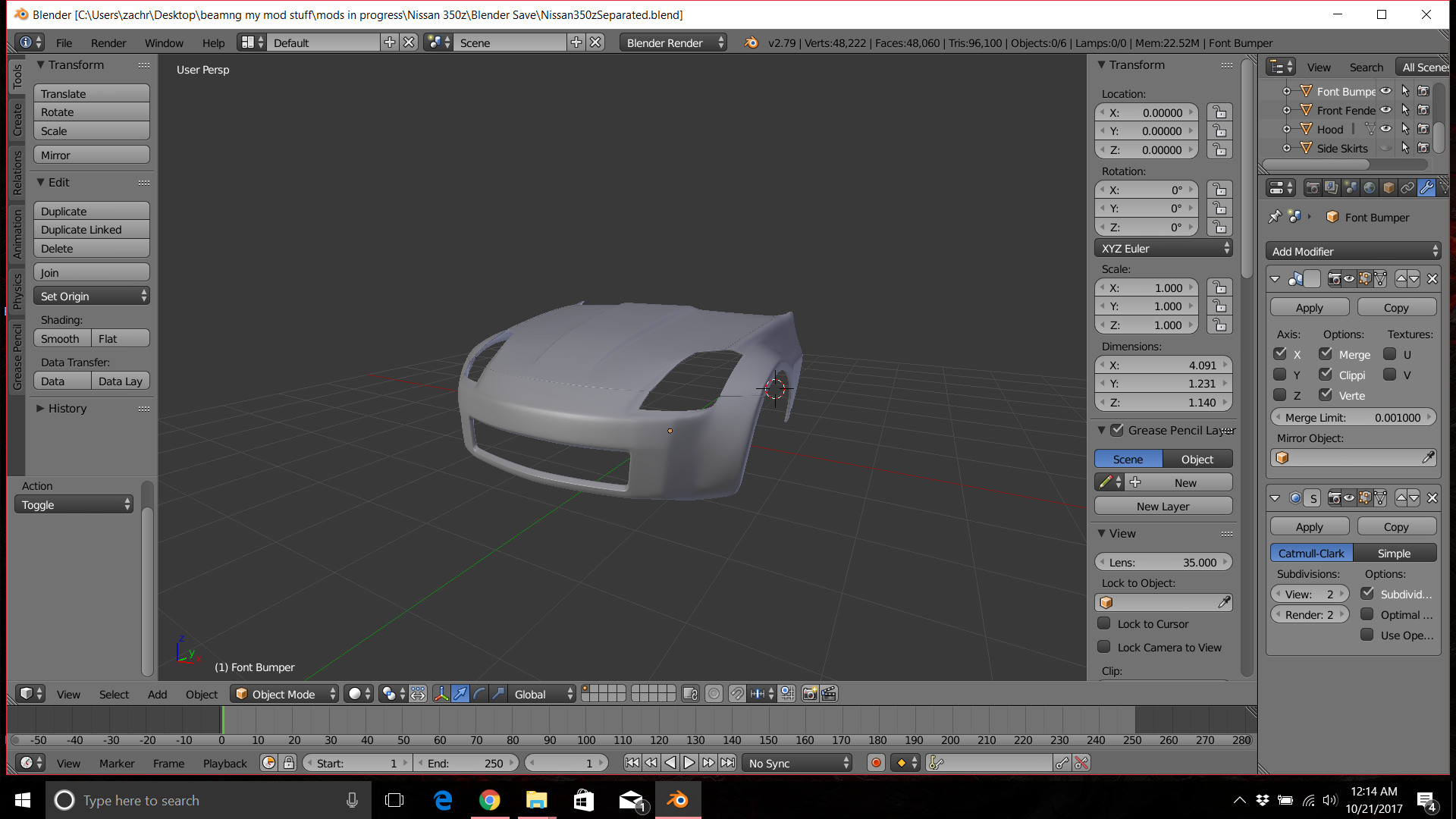The height and width of the screenshot is (819, 1456).
Task: Click the timeline record (auto-keyframe) button
Action: (876, 763)
